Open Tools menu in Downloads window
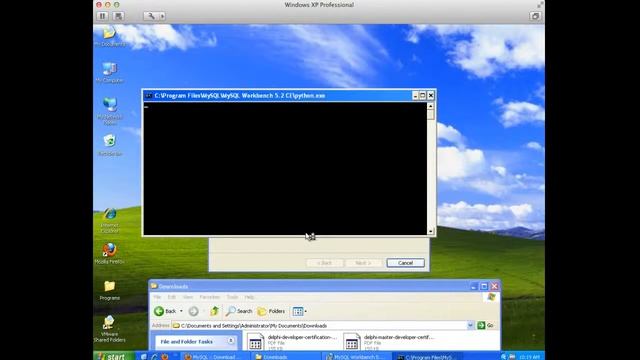Screen dimensions: 640x360 (232, 297)
